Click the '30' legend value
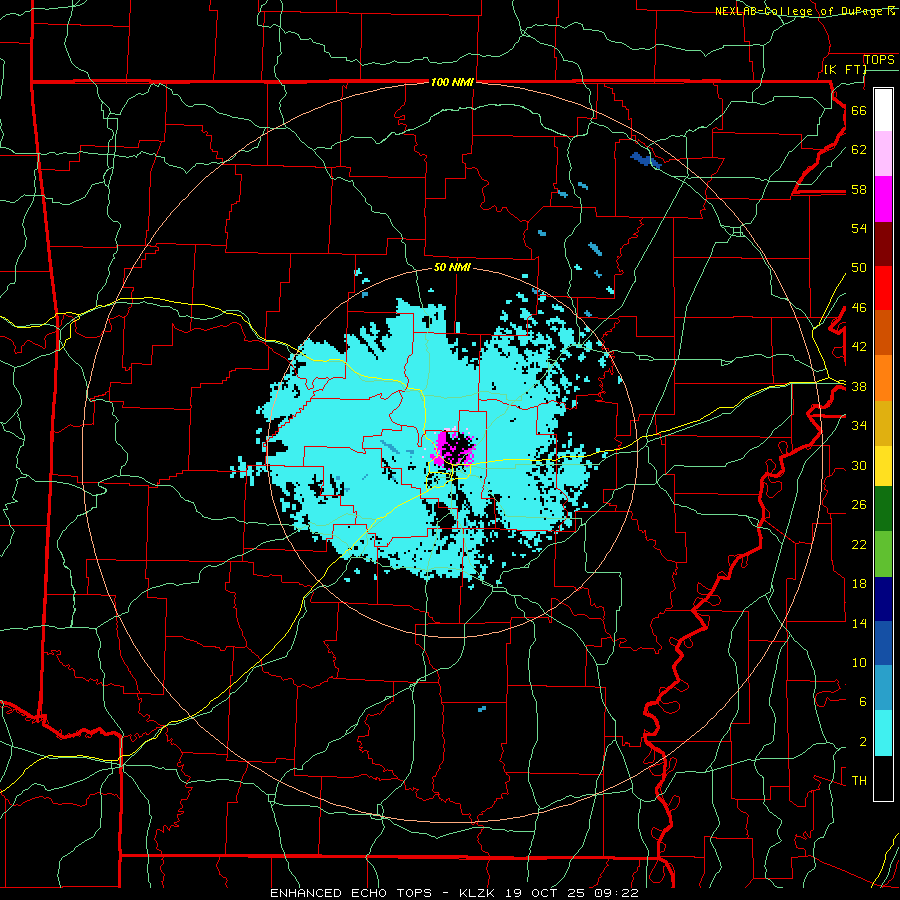The height and width of the screenshot is (900, 900). point(859,465)
